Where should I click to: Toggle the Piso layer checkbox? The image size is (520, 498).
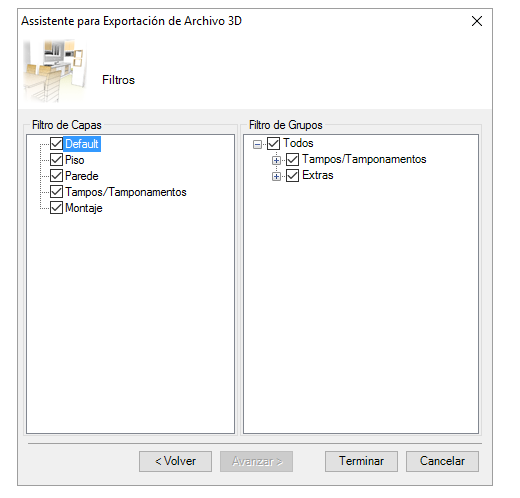pyautogui.click(x=56, y=160)
